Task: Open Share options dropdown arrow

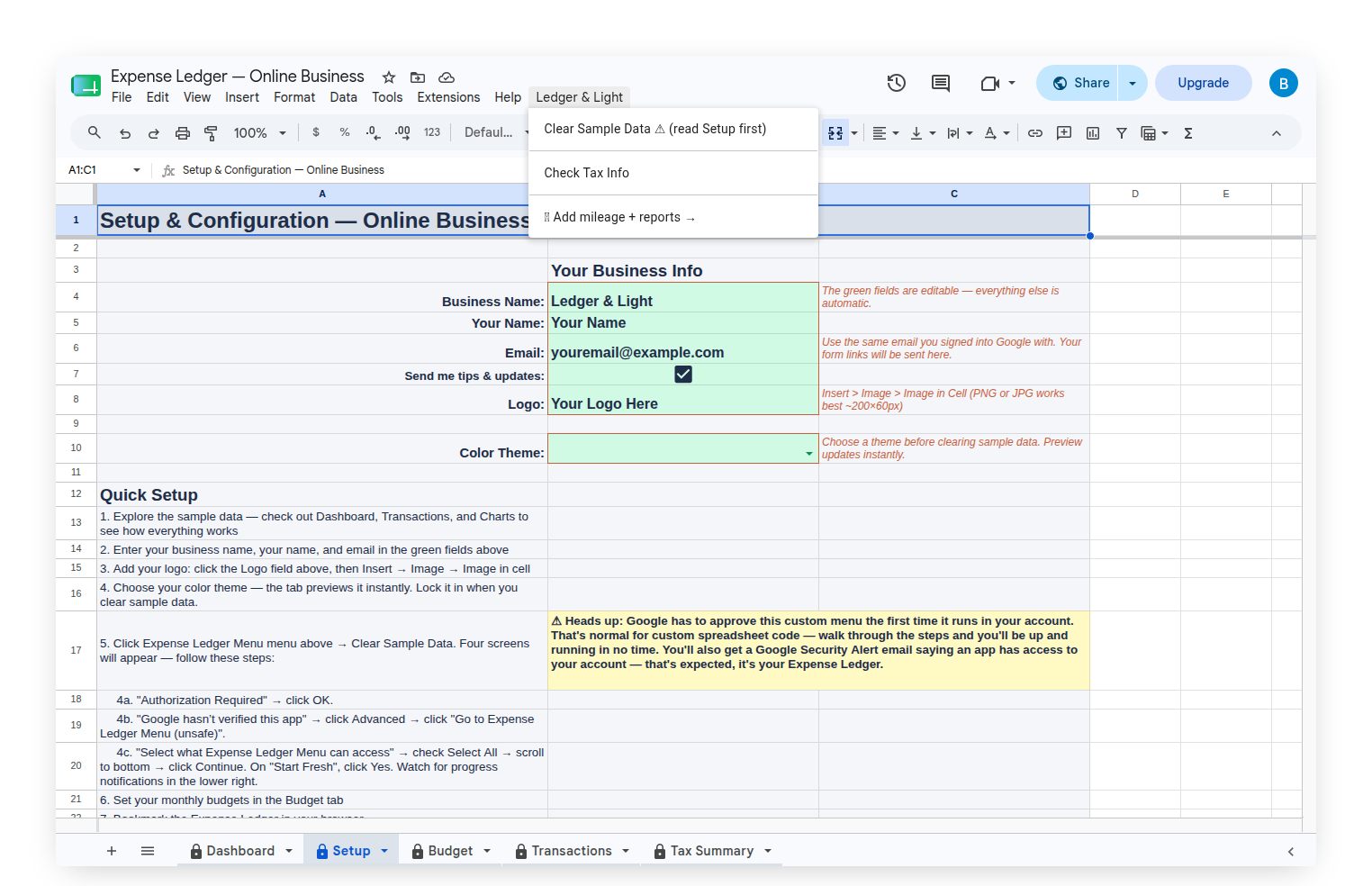Action: pyautogui.click(x=1133, y=83)
